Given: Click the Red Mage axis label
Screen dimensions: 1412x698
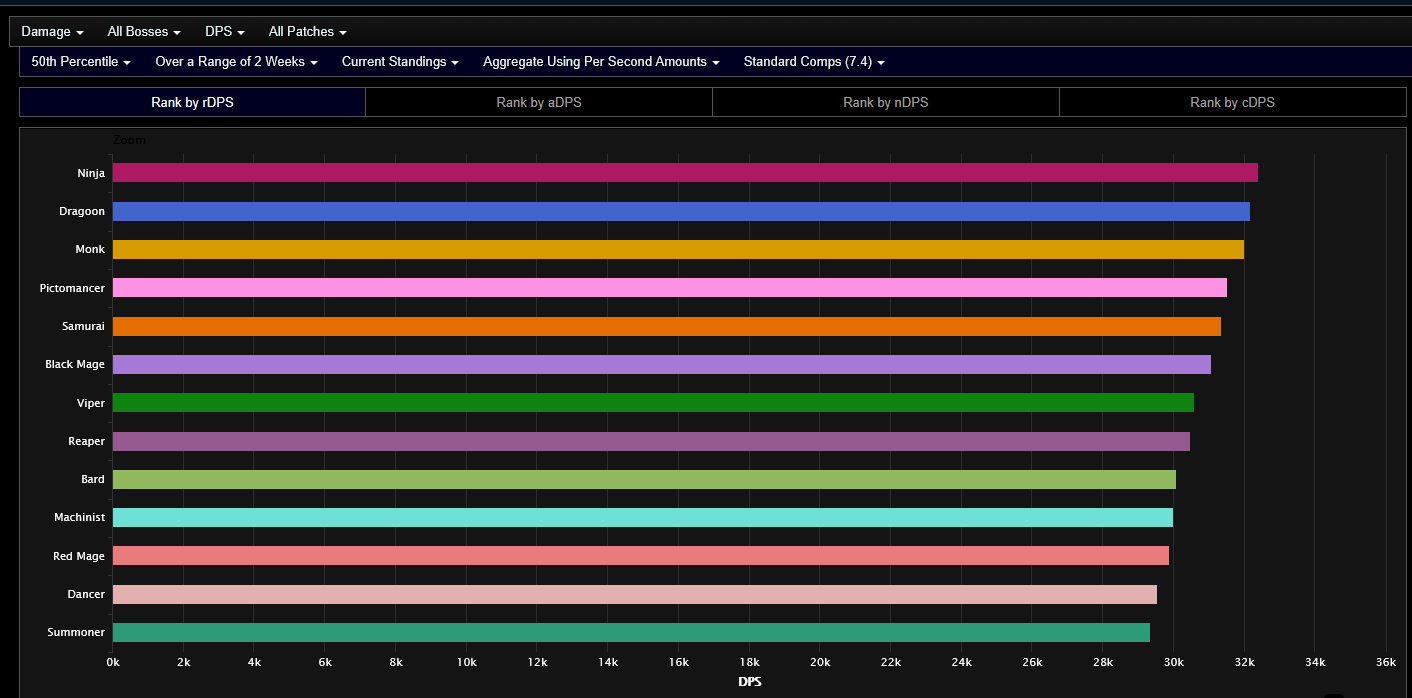Looking at the screenshot, I should coord(79,556).
